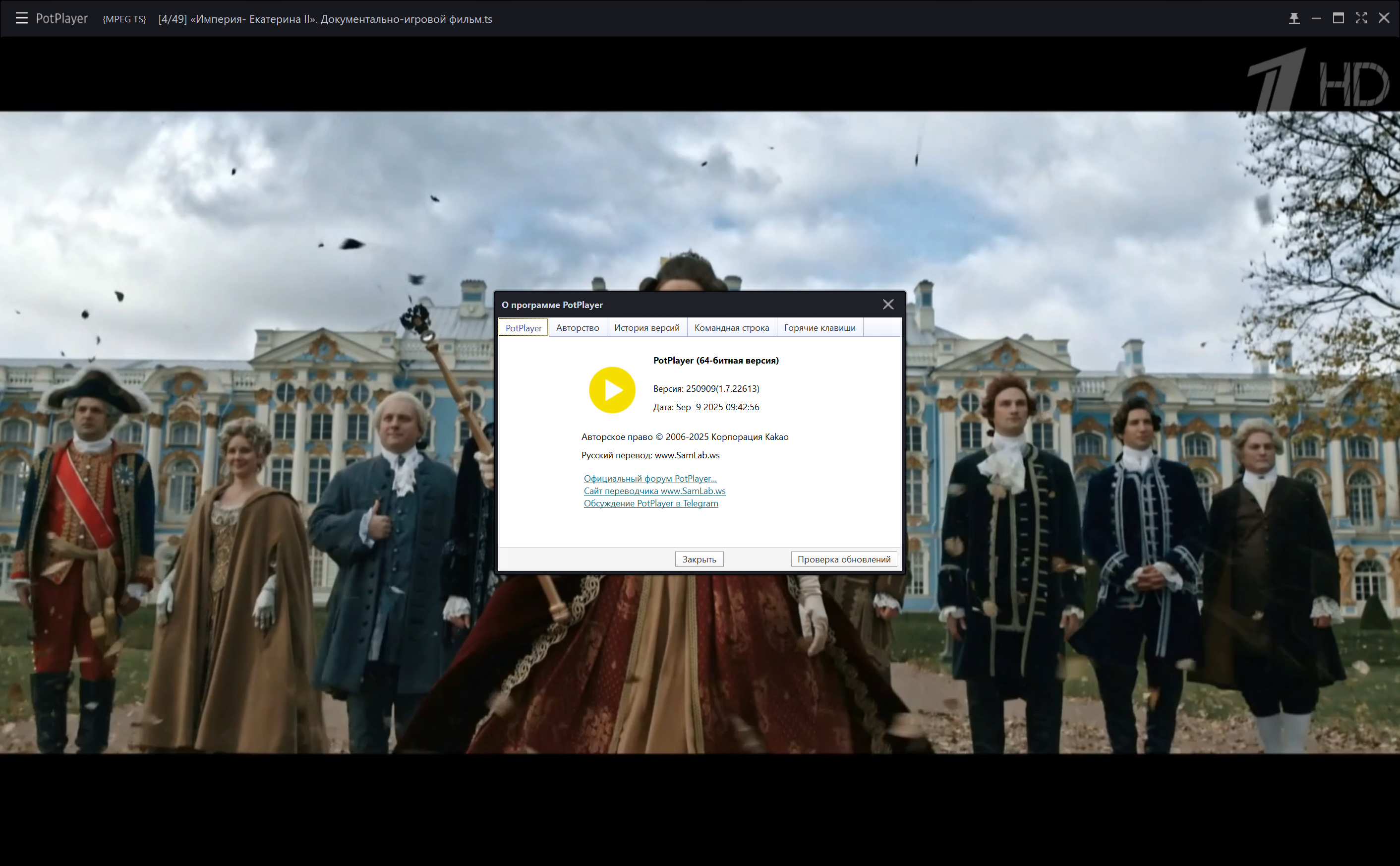The width and height of the screenshot is (1400, 866).
Task: Click the Закрыть button
Action: pos(699,559)
